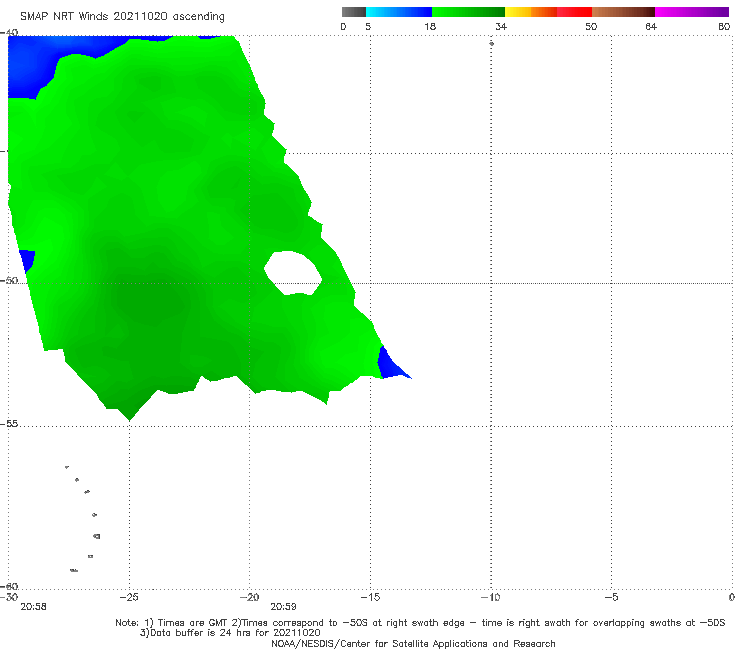Click the green segment of the color bar
This screenshot has height=650, width=740.
tap(468, 12)
